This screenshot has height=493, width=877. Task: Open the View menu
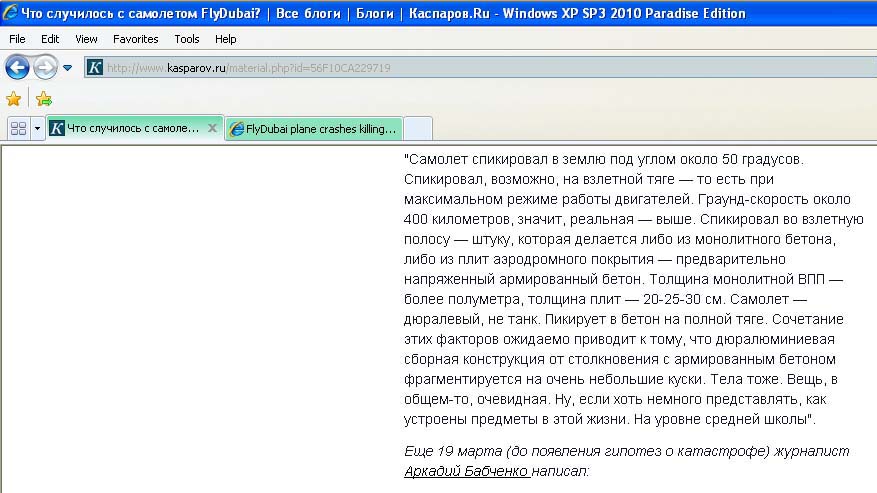pyautogui.click(x=86, y=39)
